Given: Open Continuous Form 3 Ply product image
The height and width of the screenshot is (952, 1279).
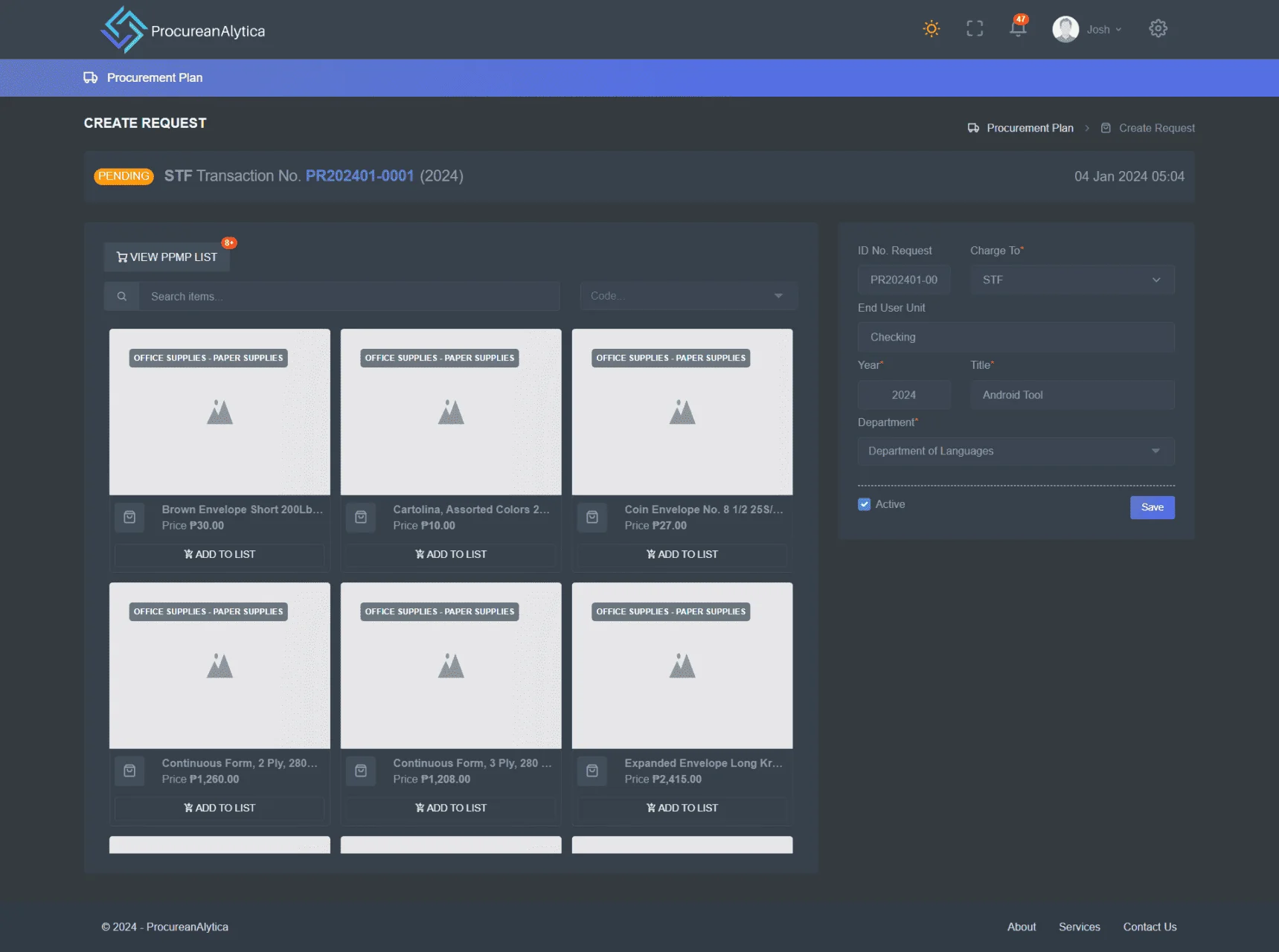Looking at the screenshot, I should [x=451, y=666].
